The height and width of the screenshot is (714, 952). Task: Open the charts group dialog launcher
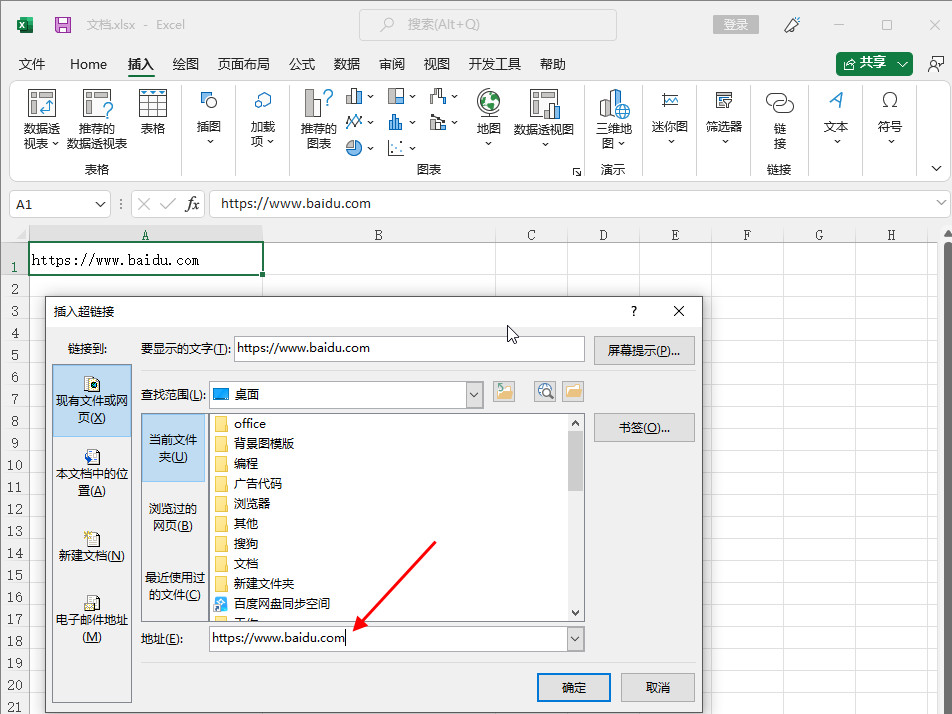(576, 172)
